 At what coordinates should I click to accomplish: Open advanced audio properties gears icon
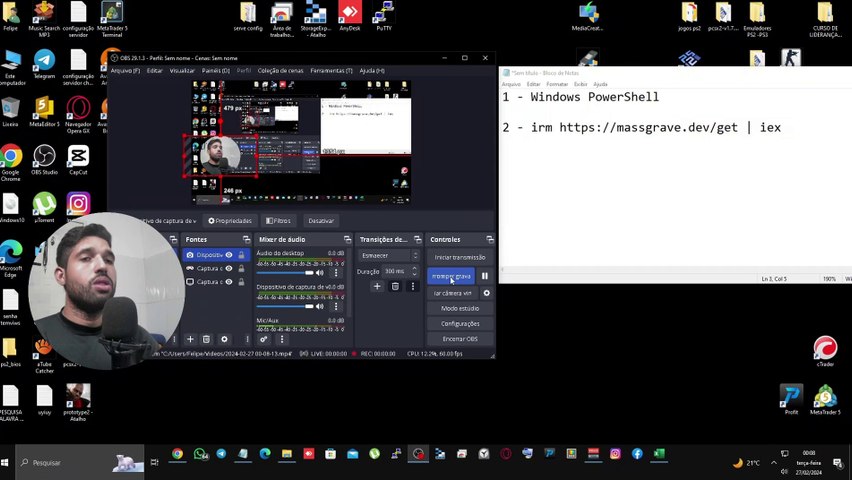tap(264, 339)
